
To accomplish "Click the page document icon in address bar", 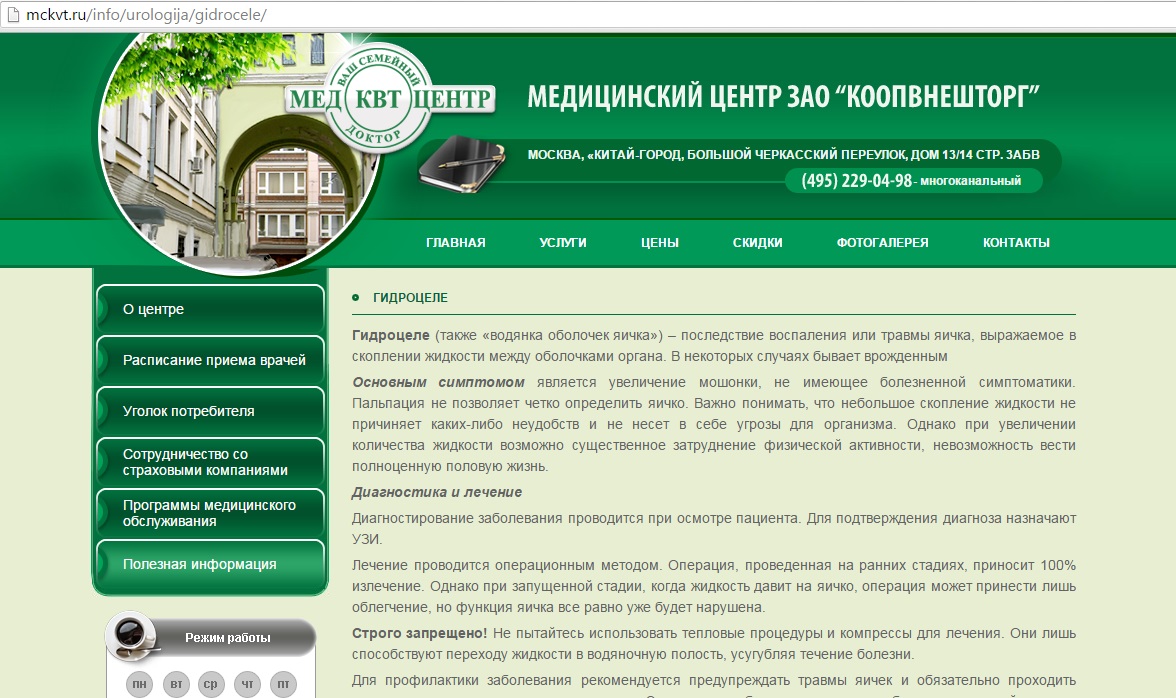I will (13, 14).
